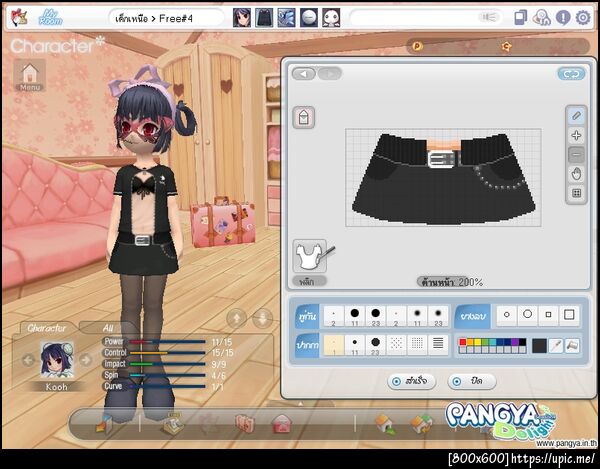Open the mobile phone icon
Viewport: 600px width, 469px height.
pos(521,18)
